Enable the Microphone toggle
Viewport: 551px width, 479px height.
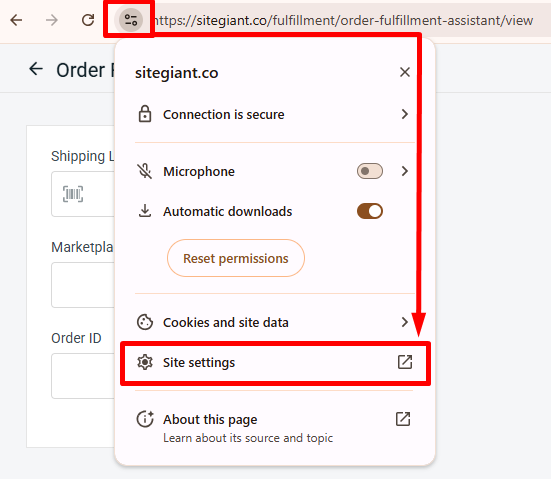370,171
